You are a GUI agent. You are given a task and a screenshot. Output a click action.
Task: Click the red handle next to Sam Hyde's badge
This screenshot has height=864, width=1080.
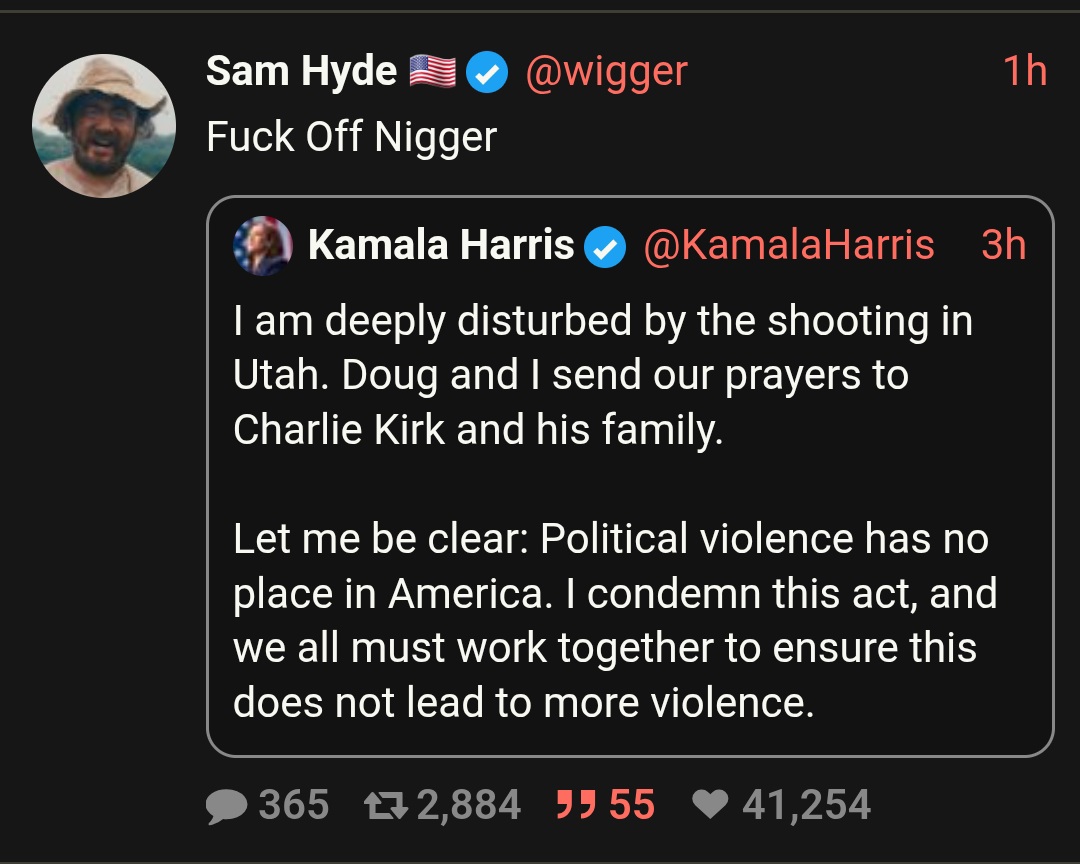point(606,72)
